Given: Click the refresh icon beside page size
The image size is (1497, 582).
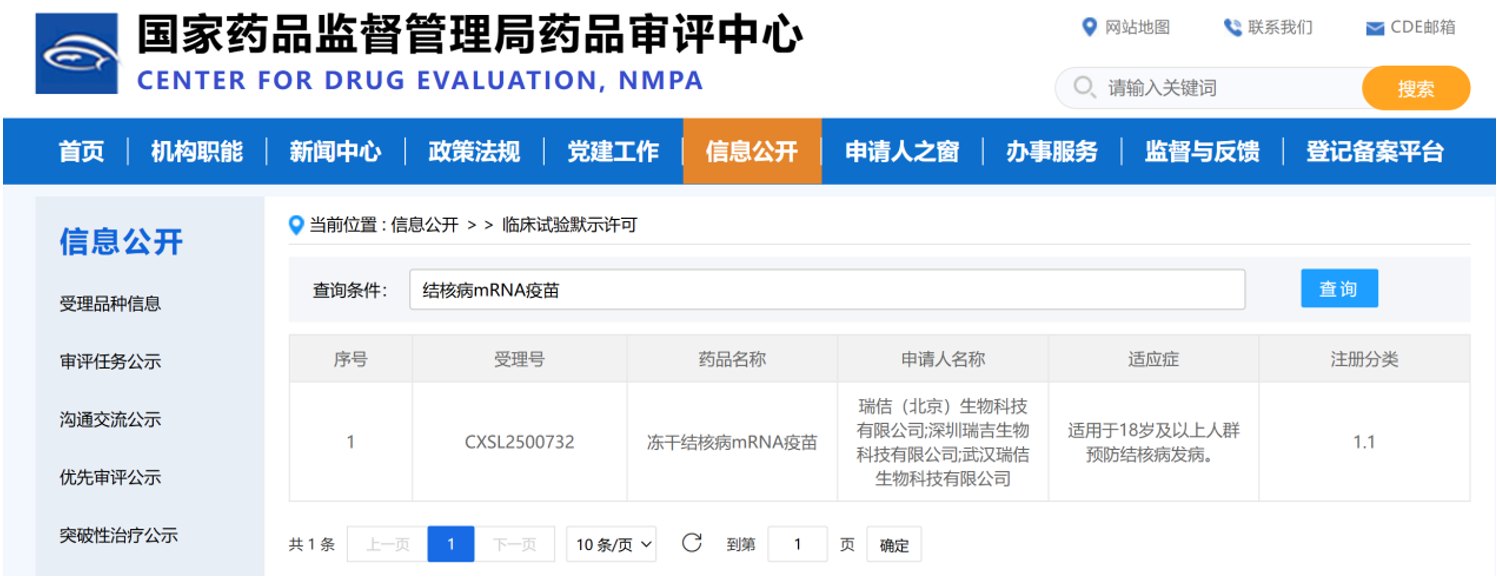Looking at the screenshot, I should (x=691, y=543).
